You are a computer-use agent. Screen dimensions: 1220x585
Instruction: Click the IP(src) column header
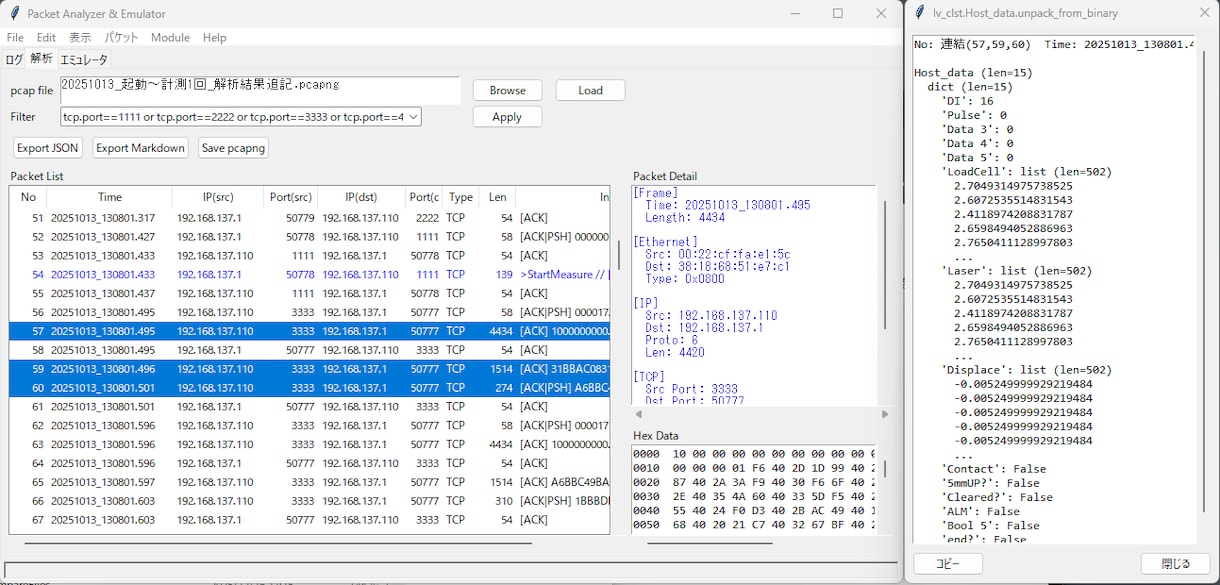[x=218, y=197]
